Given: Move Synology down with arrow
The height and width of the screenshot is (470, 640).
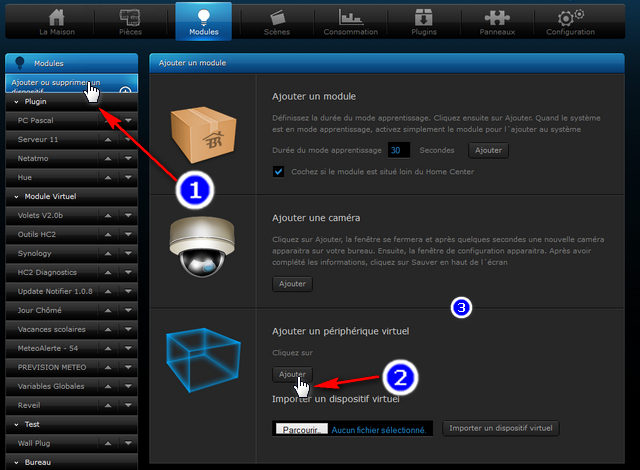Looking at the screenshot, I should coord(128,253).
